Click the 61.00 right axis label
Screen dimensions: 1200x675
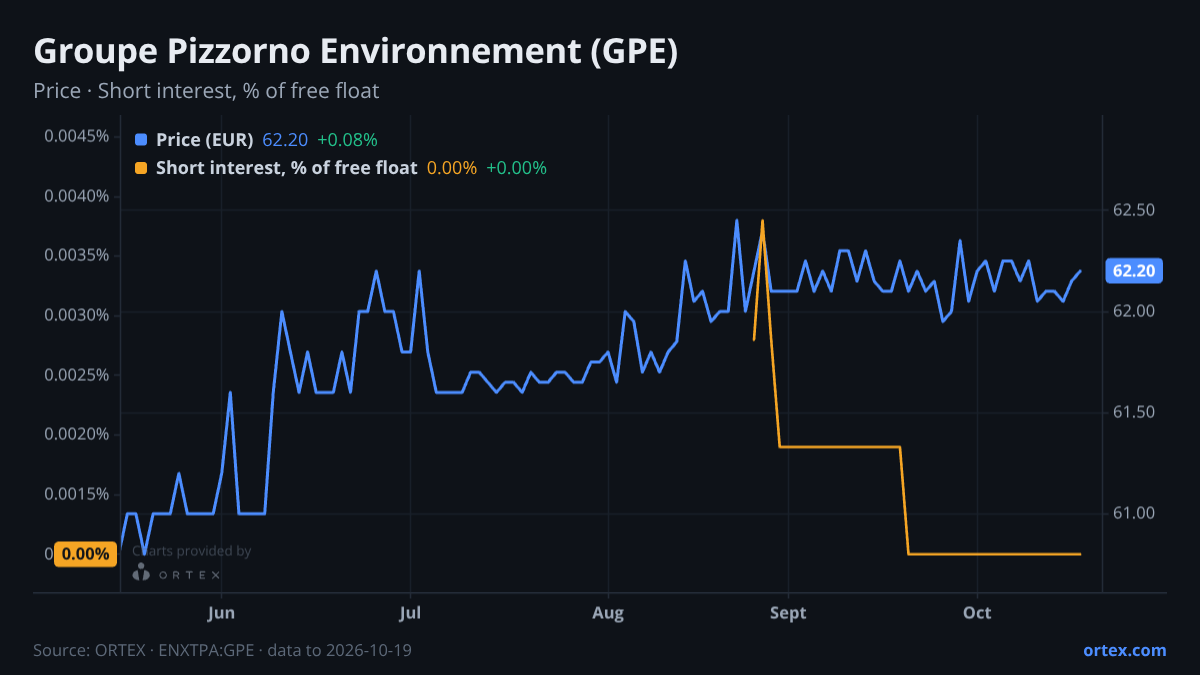[x=1134, y=513]
